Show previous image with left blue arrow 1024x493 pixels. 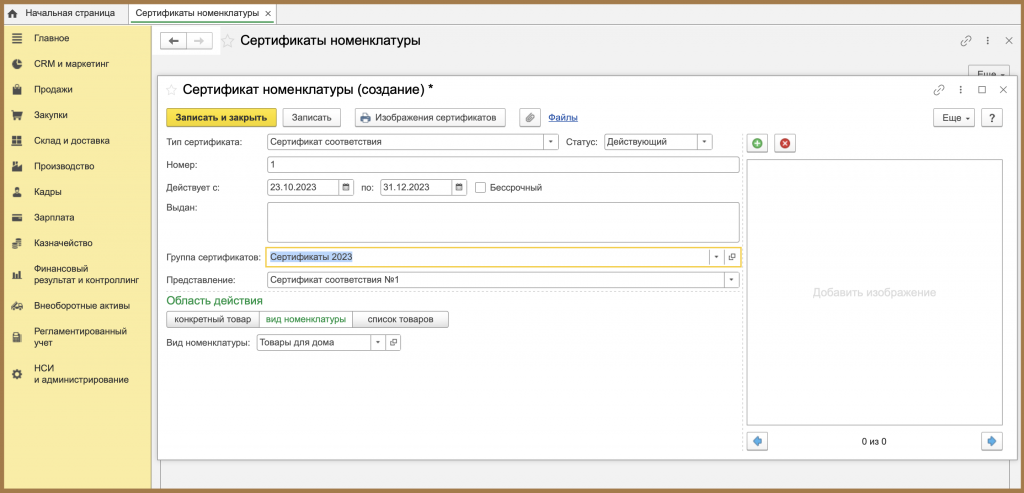point(757,441)
